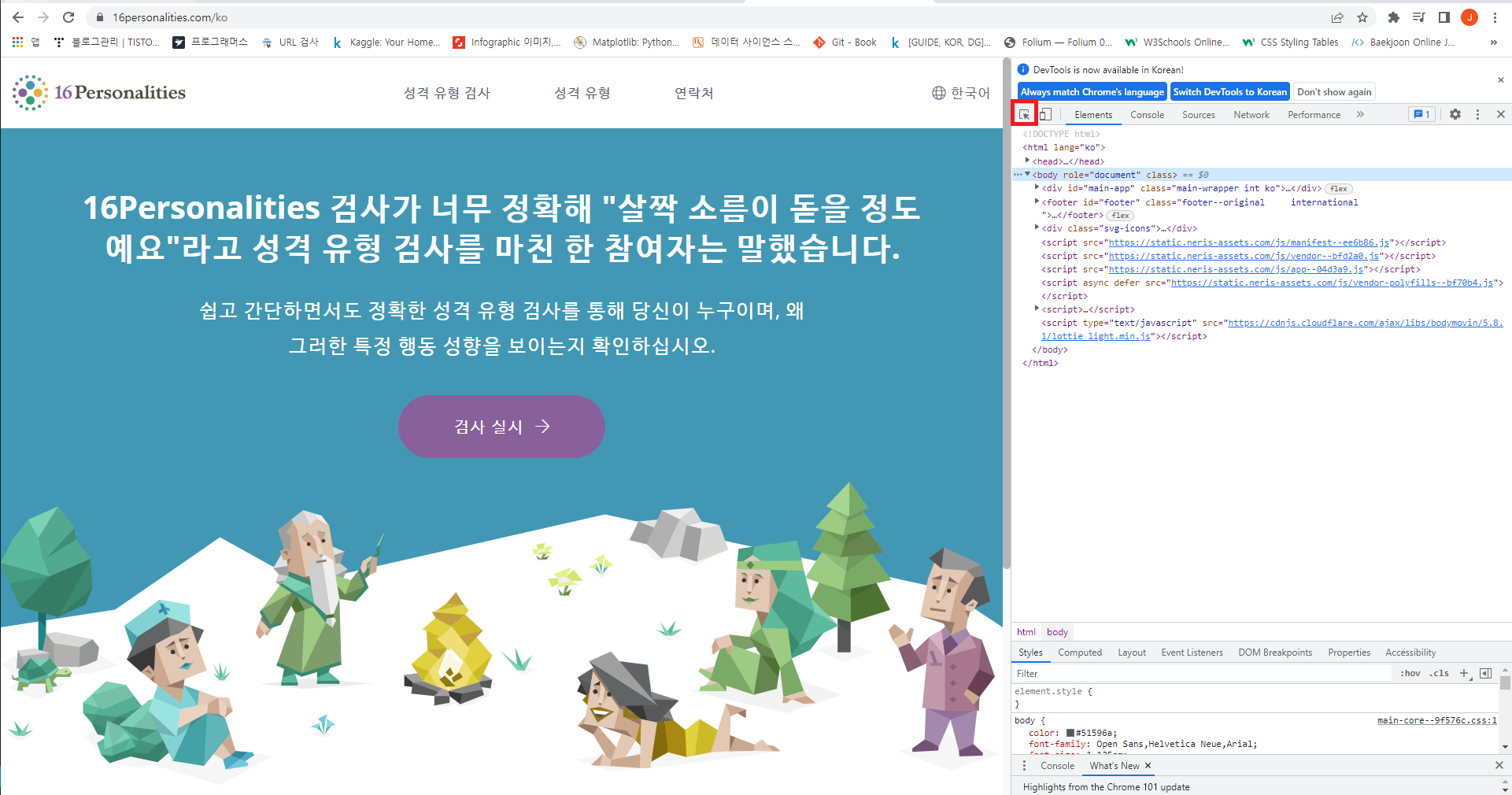1512x795 pixels.
Task: Click the info icon in DevTools notification
Action: coord(1023,69)
